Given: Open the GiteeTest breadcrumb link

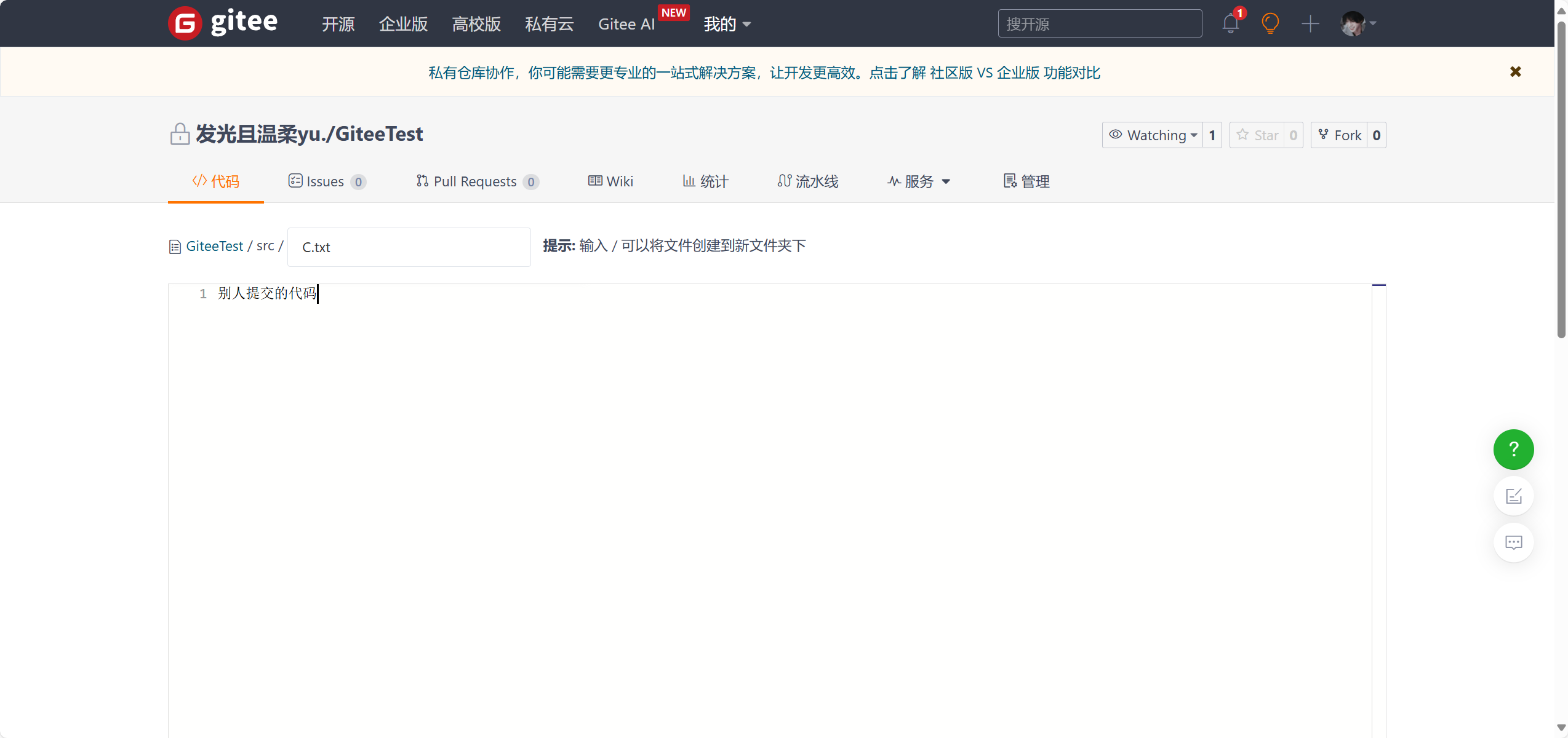Looking at the screenshot, I should 214,246.
